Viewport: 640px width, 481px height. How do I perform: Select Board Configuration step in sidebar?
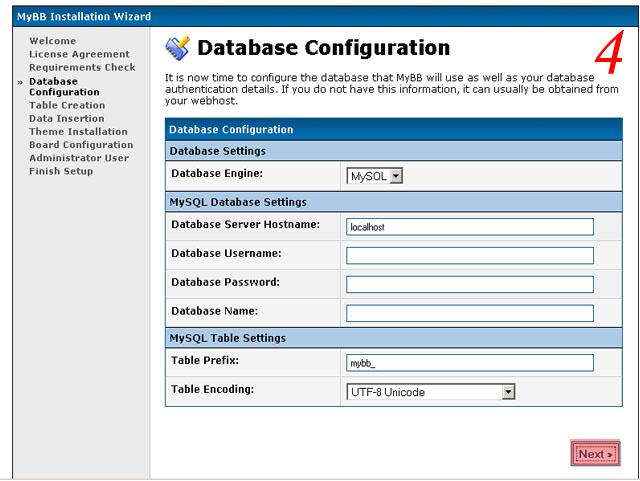(x=81, y=145)
